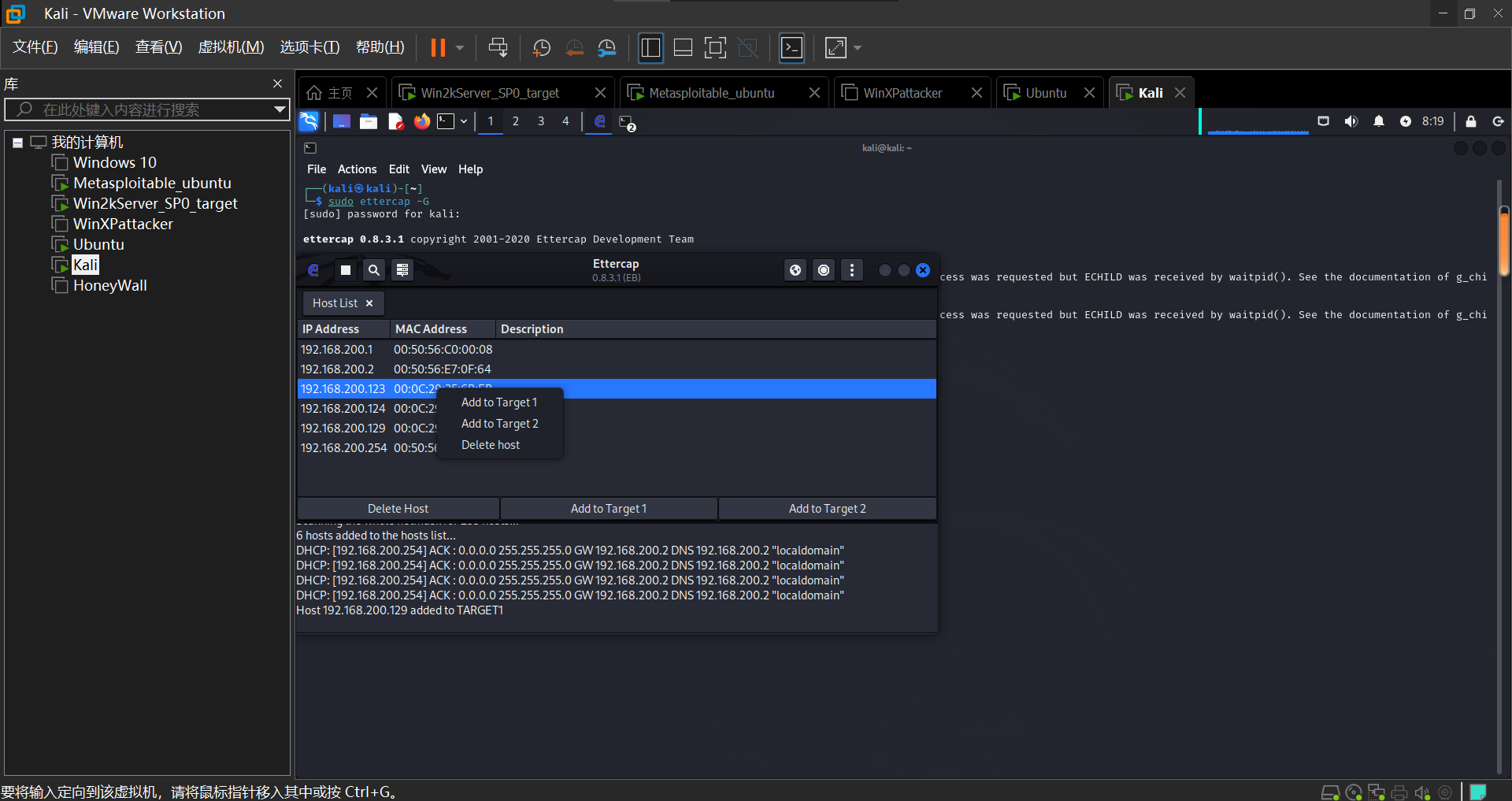Enter VMware full screen mode icon
Viewport: 1512px width, 801px height.
[715, 48]
